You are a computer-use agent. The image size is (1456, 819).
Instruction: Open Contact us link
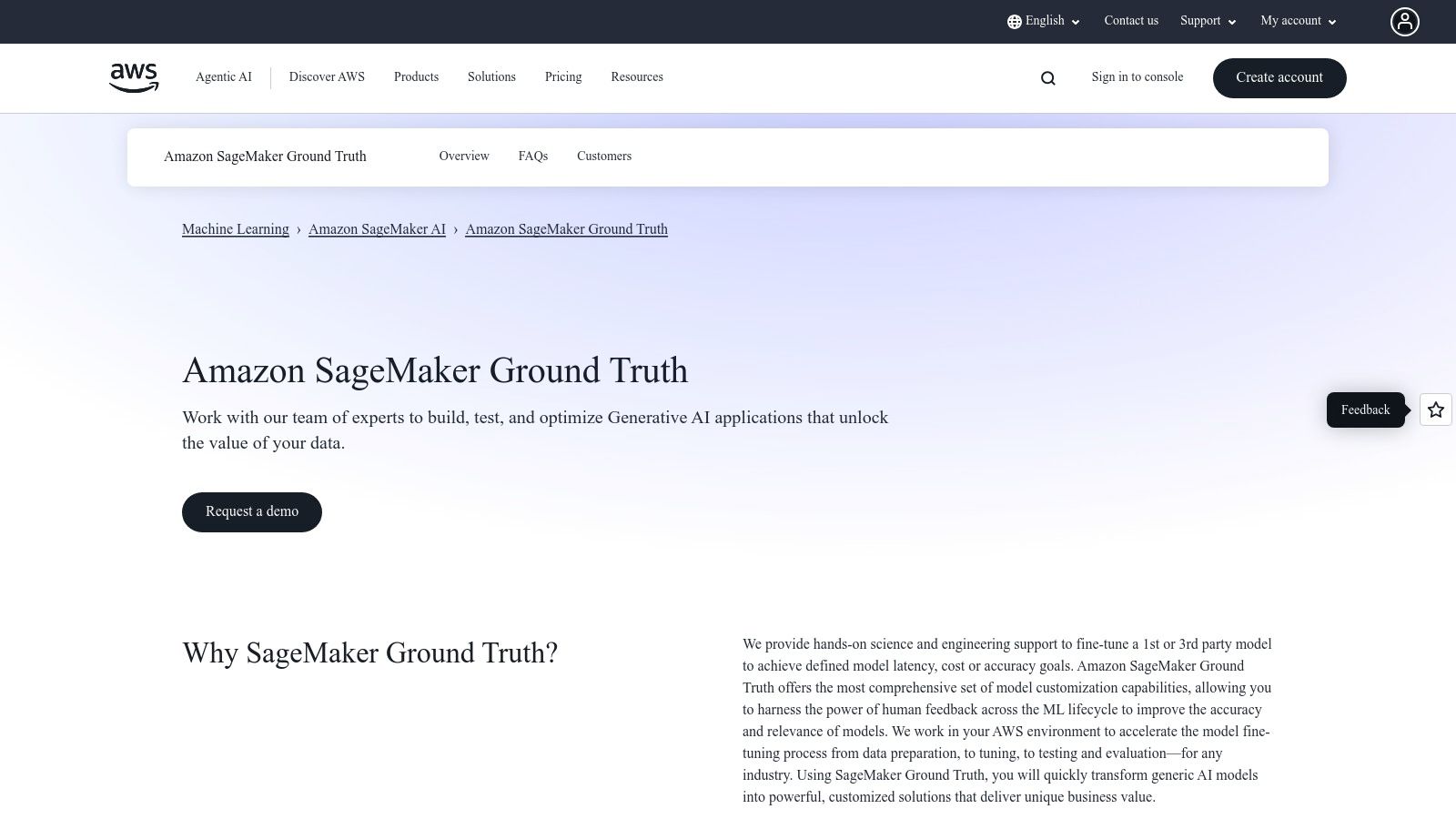(x=1131, y=21)
